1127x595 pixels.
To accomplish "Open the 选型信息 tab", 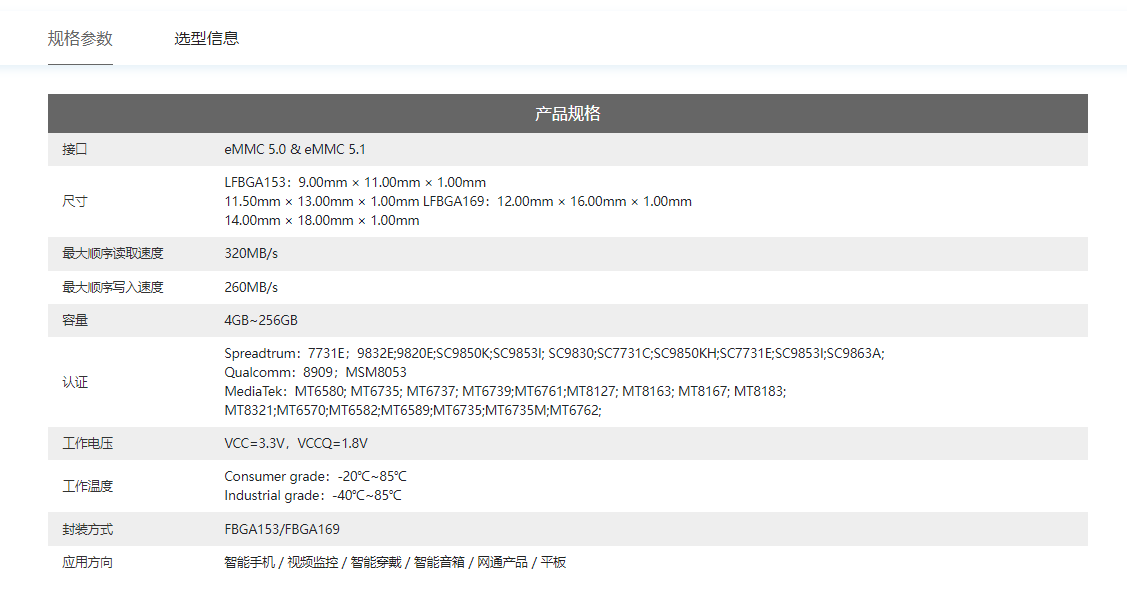I will point(206,39).
